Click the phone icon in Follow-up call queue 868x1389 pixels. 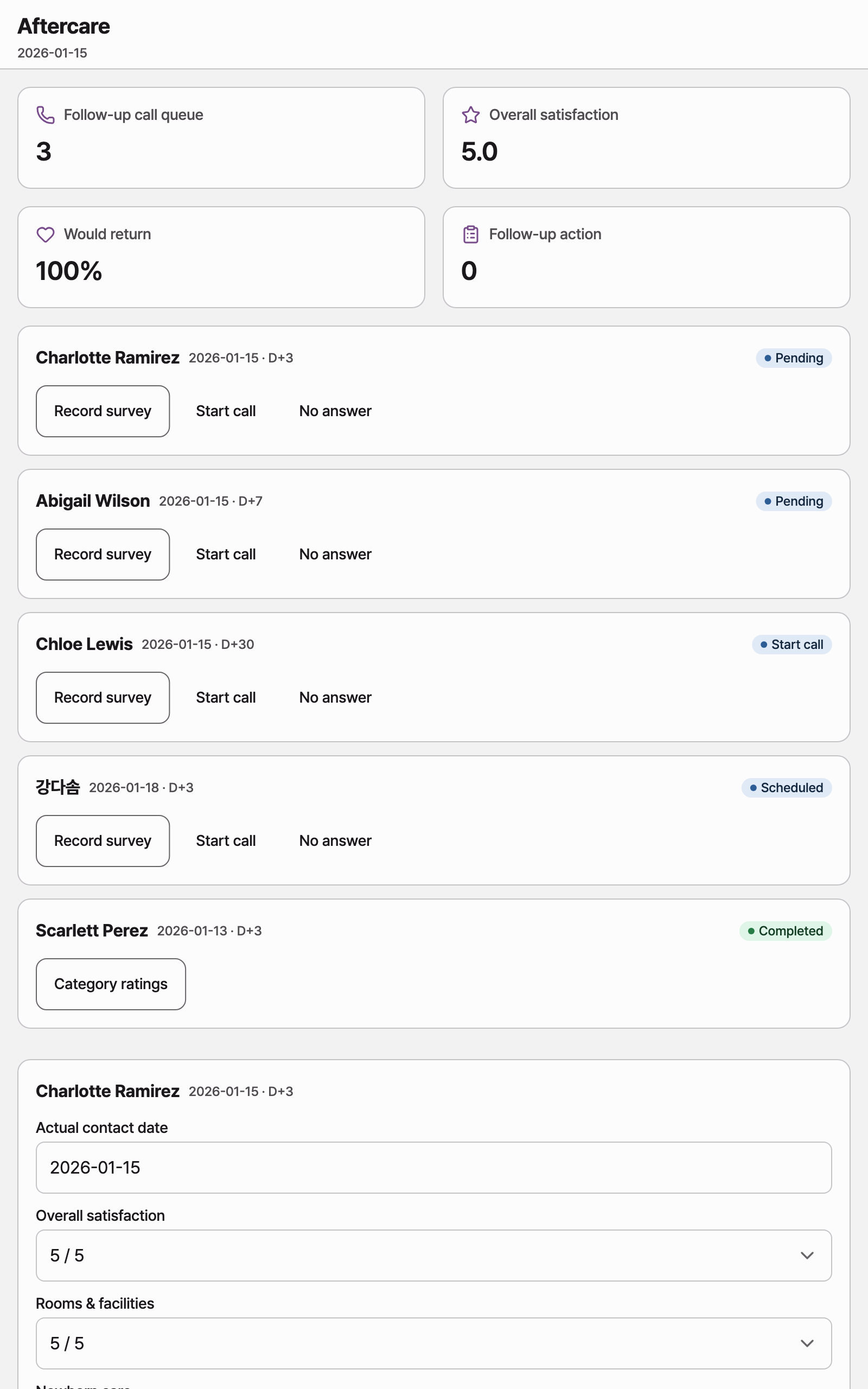coord(46,115)
